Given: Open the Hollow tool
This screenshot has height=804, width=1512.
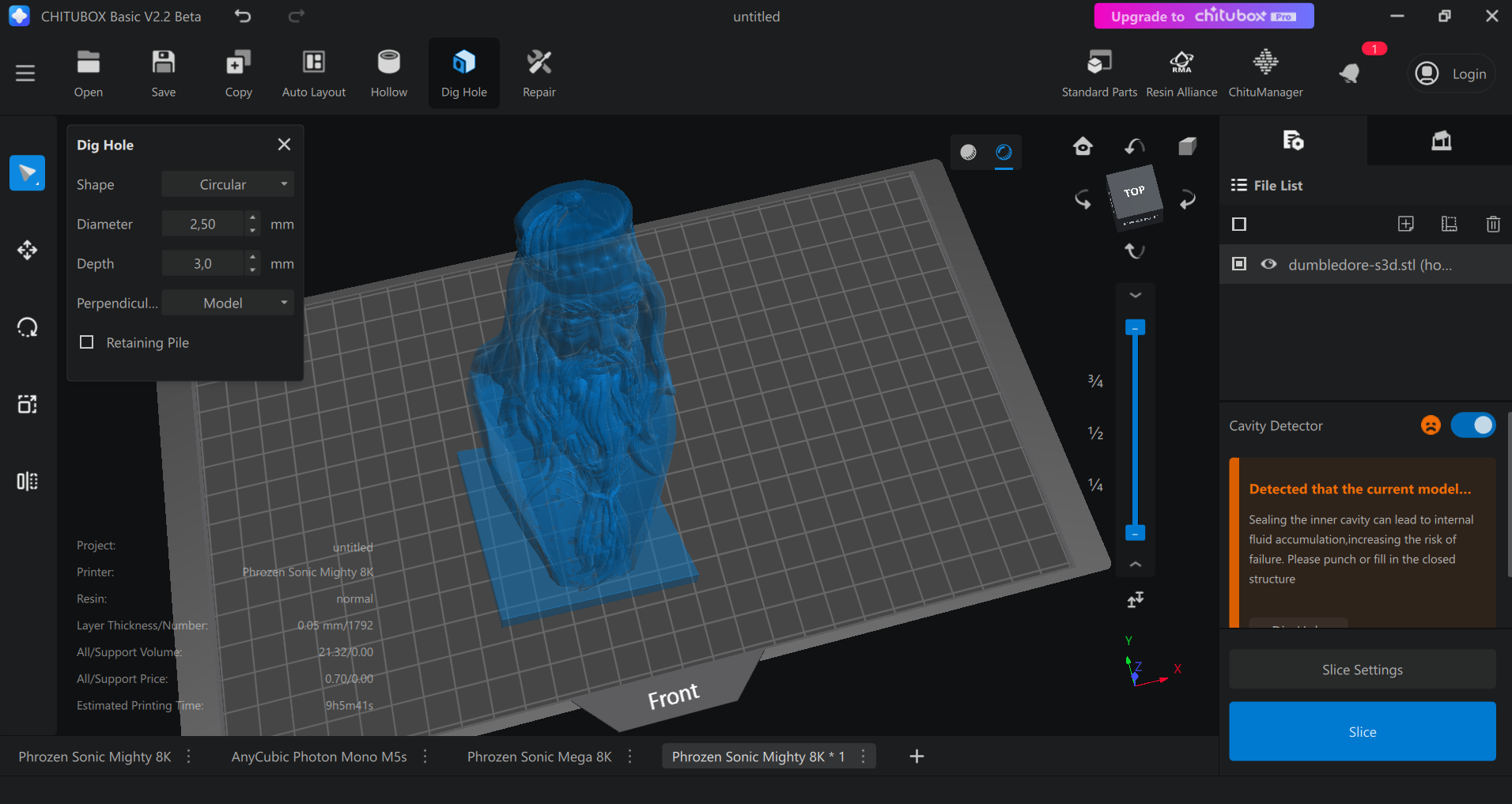Looking at the screenshot, I should click(x=389, y=74).
